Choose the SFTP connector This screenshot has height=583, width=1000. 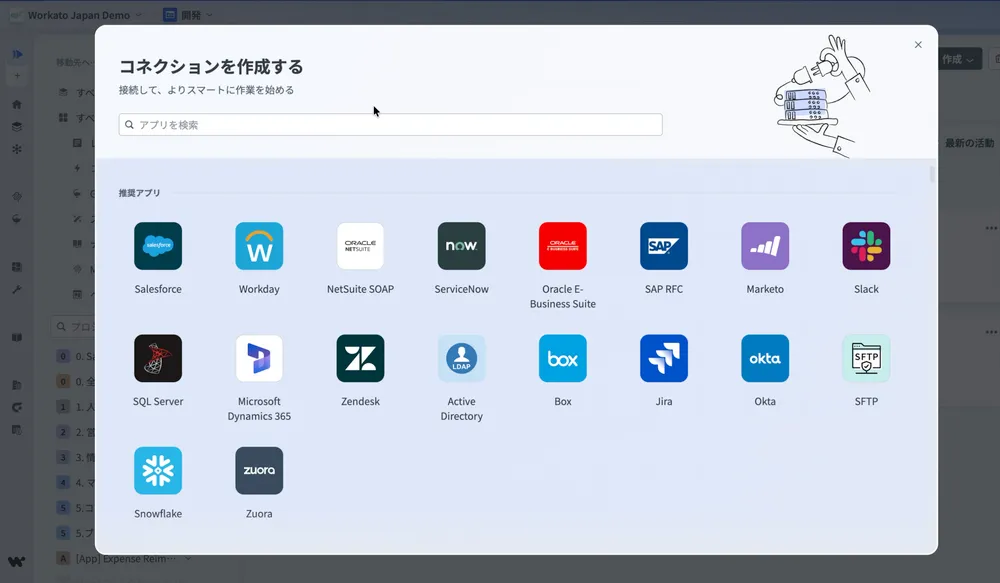pyautogui.click(x=866, y=358)
